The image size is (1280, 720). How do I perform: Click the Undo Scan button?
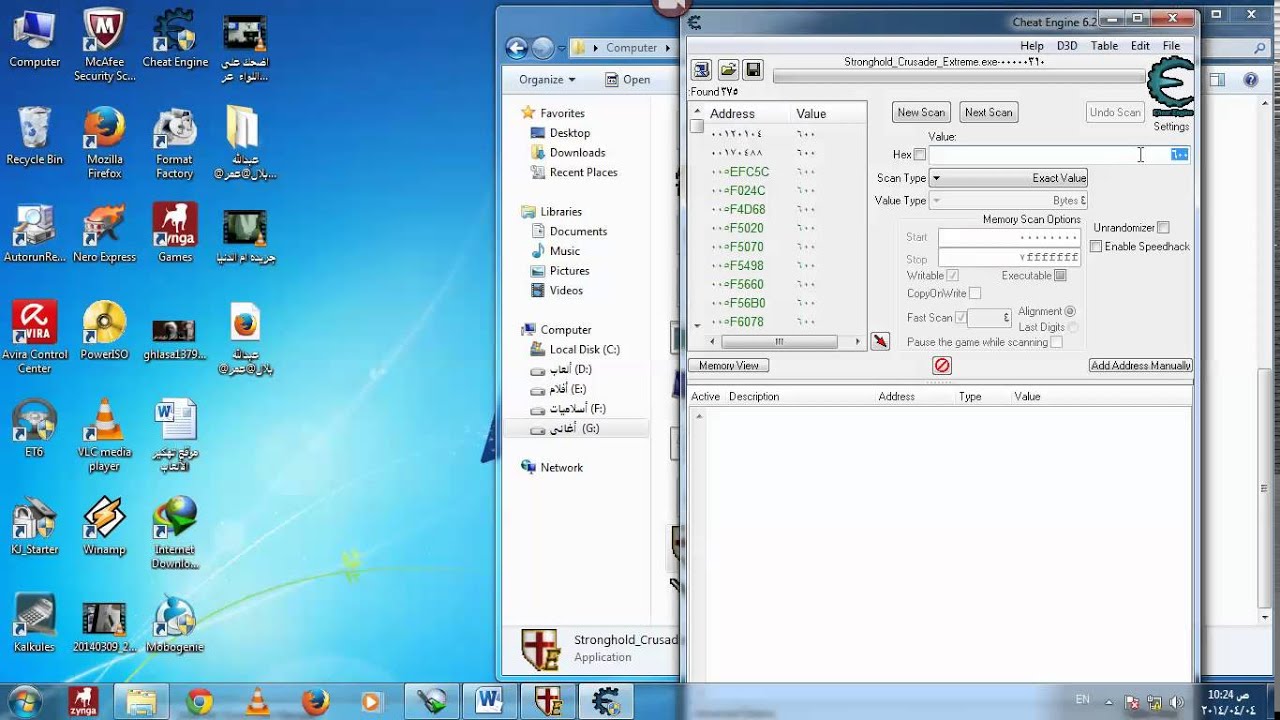tap(1115, 112)
